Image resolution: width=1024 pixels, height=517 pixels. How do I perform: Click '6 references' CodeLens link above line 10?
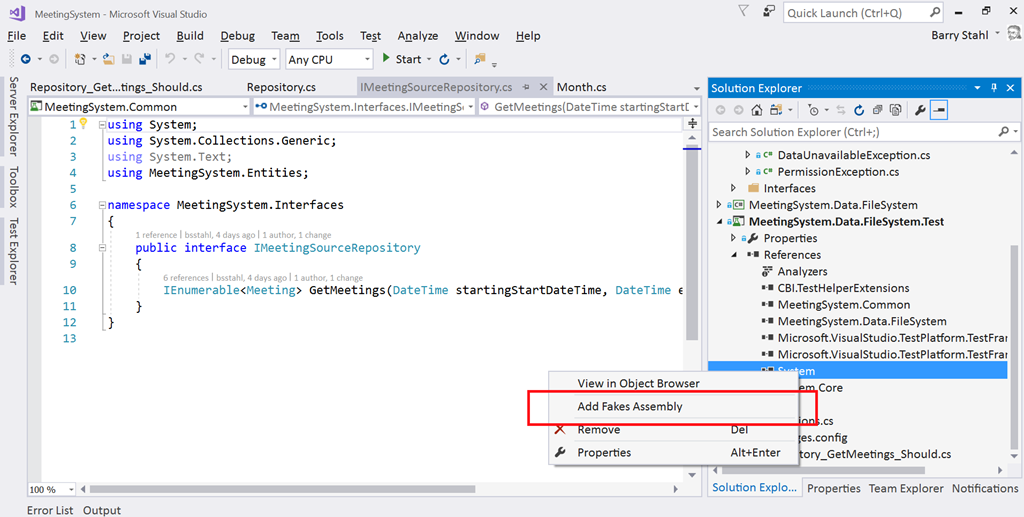[x=186, y=277]
